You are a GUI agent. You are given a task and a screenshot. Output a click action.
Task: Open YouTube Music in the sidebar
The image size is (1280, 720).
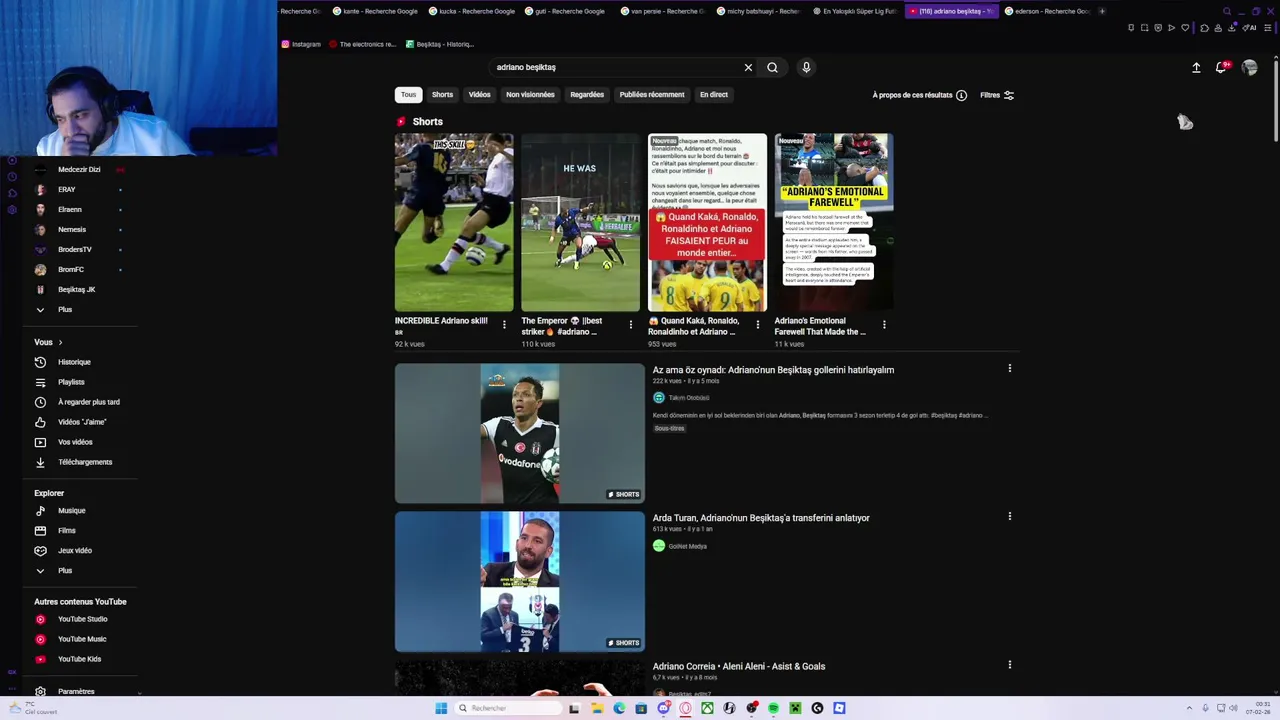click(82, 639)
